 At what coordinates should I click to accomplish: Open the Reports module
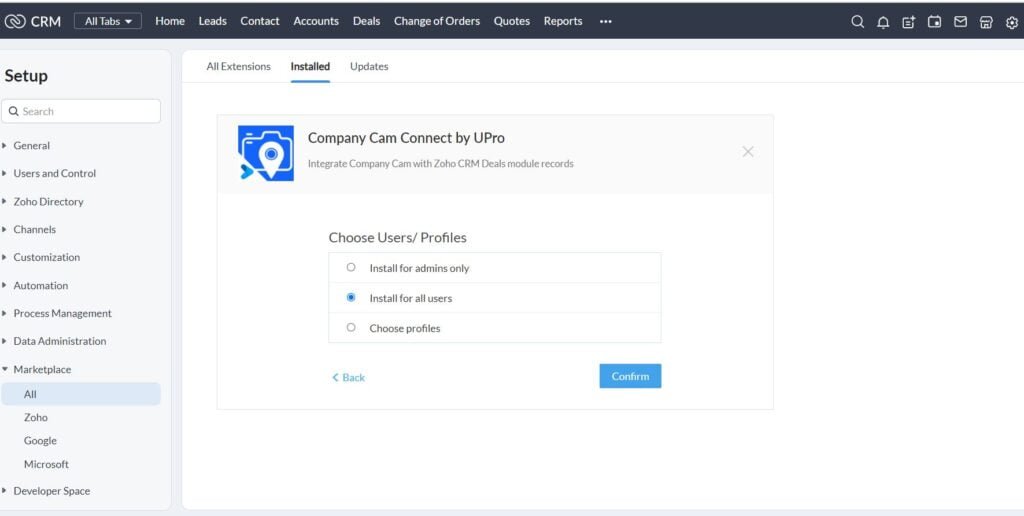pos(563,21)
